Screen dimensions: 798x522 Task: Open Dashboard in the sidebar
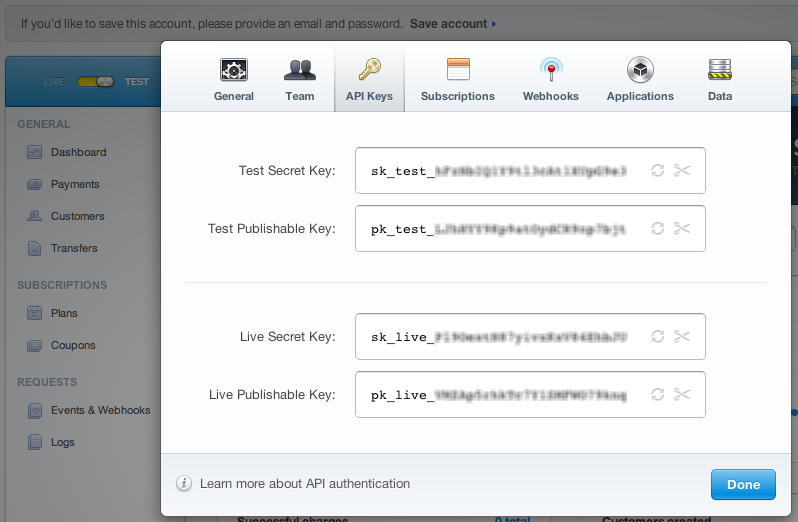click(78, 152)
